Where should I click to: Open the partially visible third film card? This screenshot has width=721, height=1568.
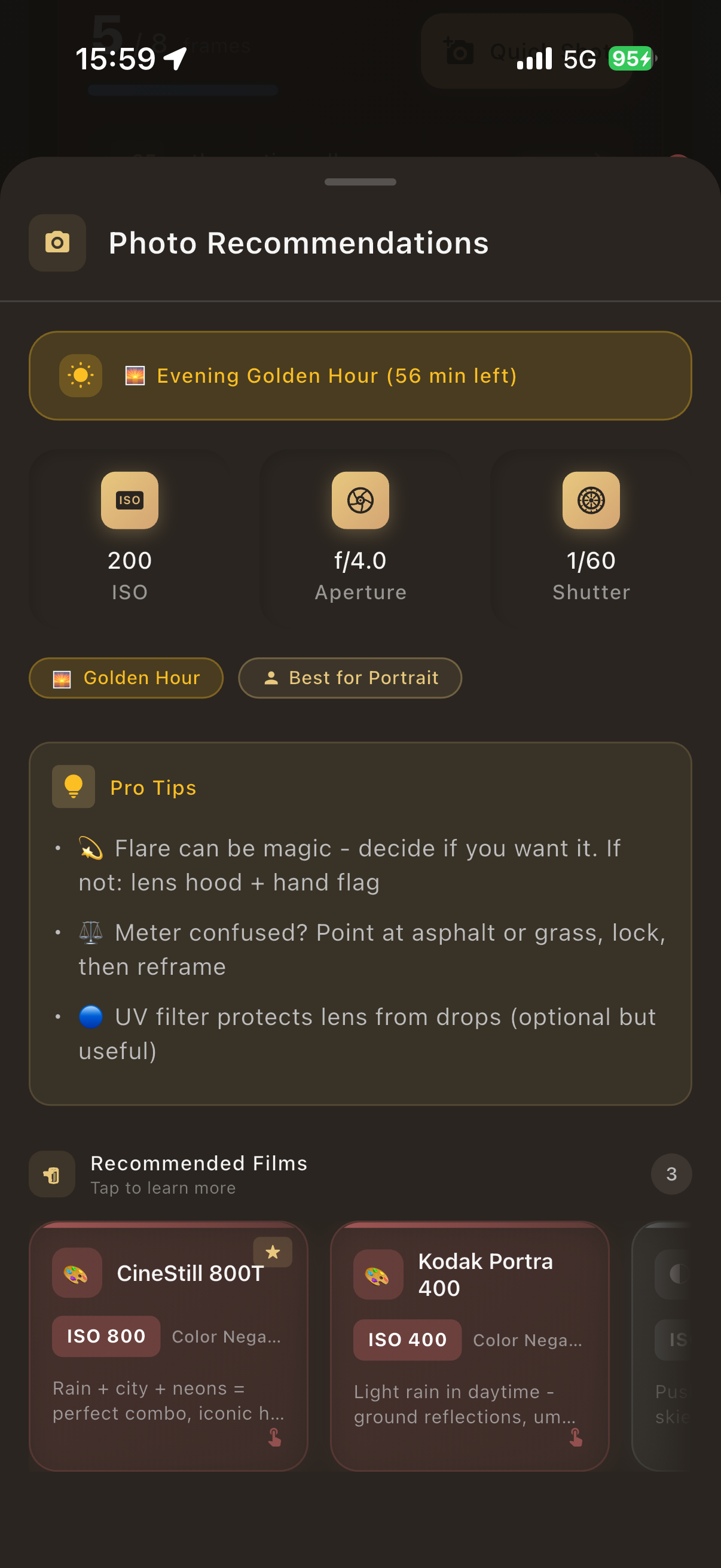coord(676,1345)
